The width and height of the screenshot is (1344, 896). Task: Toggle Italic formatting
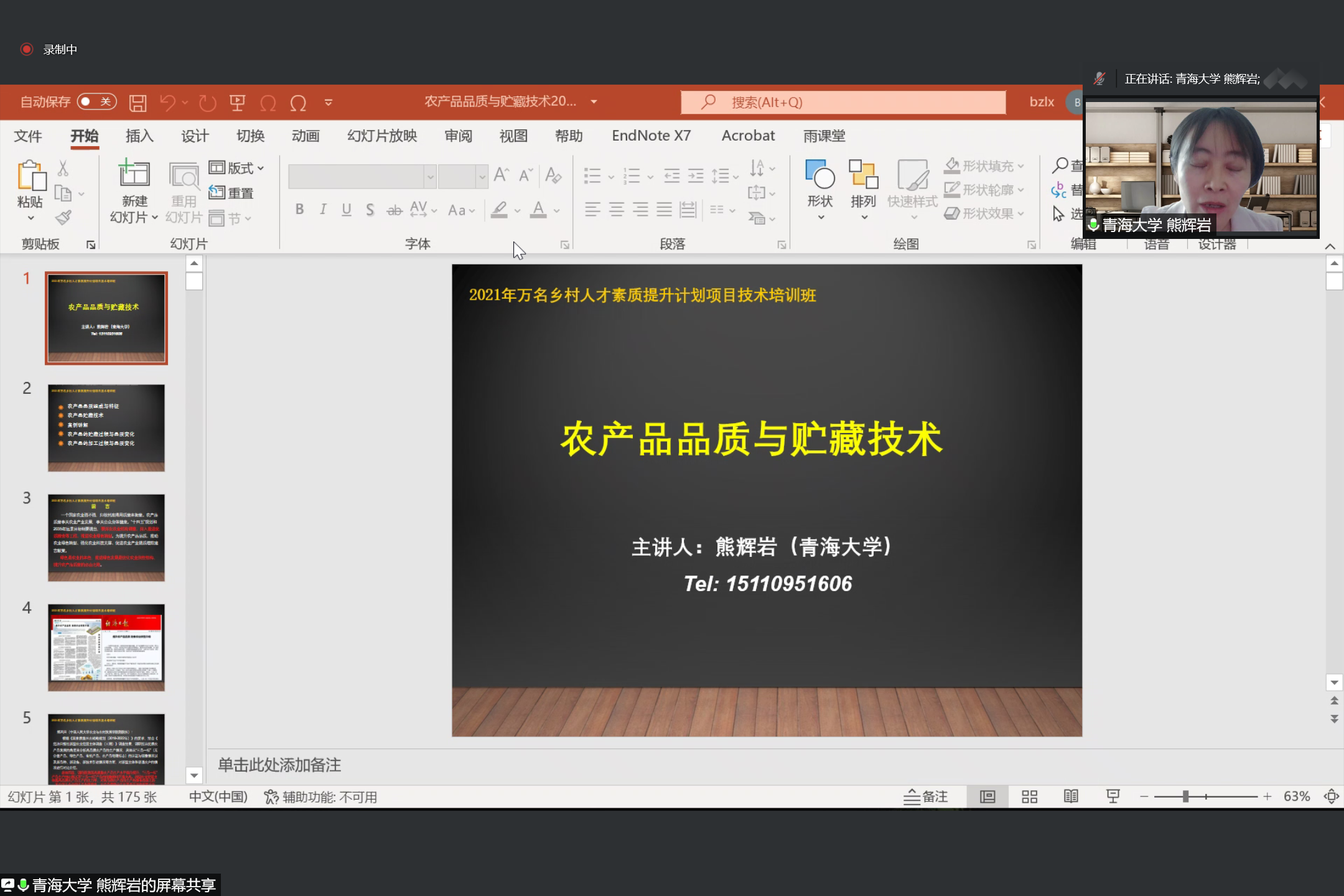pos(323,210)
